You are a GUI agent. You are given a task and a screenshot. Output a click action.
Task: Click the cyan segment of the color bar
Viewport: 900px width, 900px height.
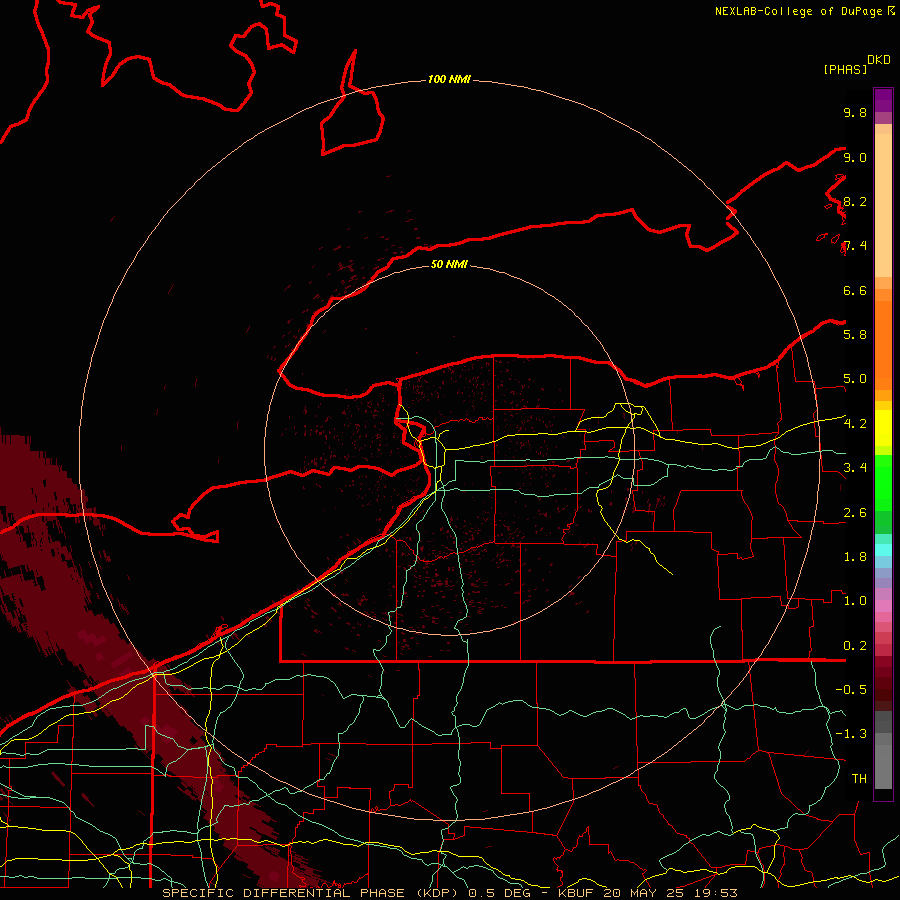coord(883,549)
